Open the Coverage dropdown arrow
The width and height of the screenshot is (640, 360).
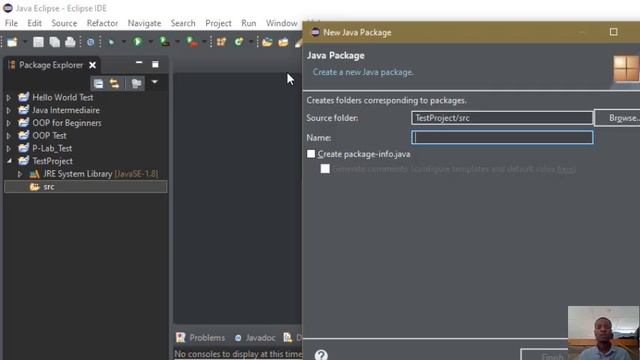click(177, 42)
